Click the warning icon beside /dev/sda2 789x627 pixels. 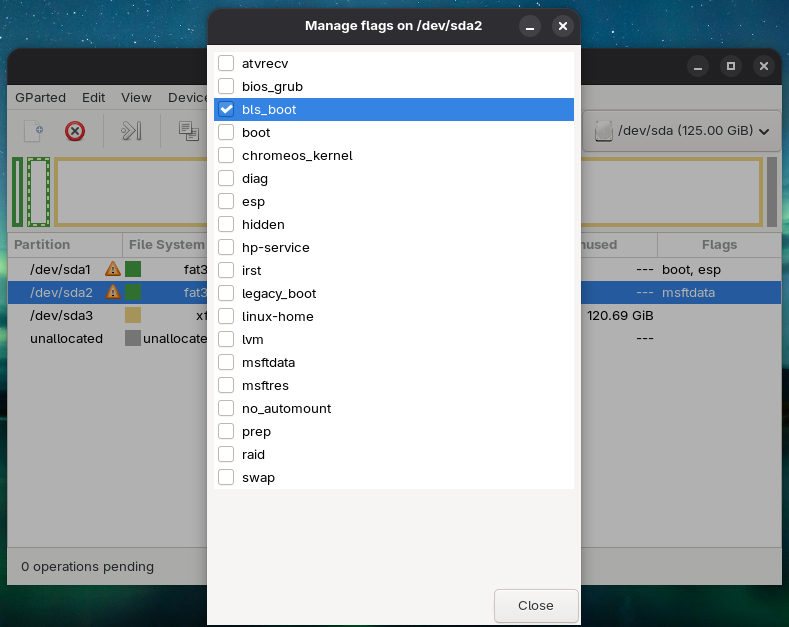click(113, 292)
